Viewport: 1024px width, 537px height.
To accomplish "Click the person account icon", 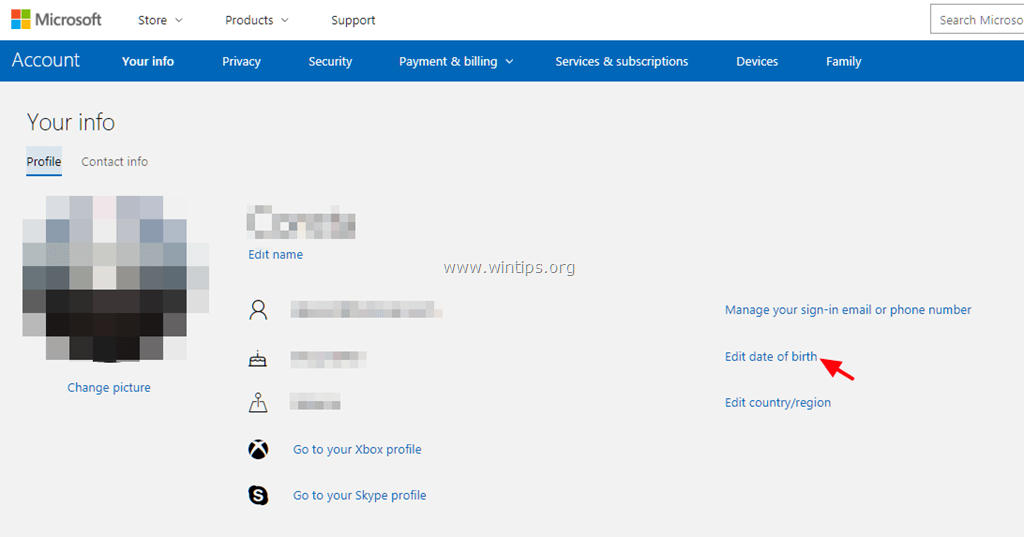I will tap(258, 310).
